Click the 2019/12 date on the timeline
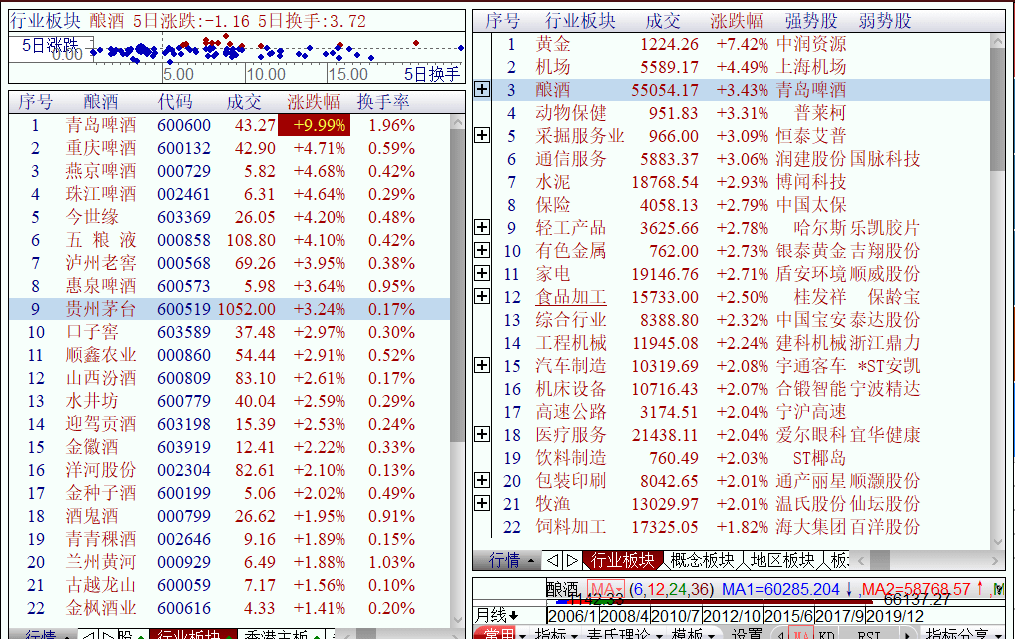Screen dimensions: 1015x639 click(x=895, y=616)
